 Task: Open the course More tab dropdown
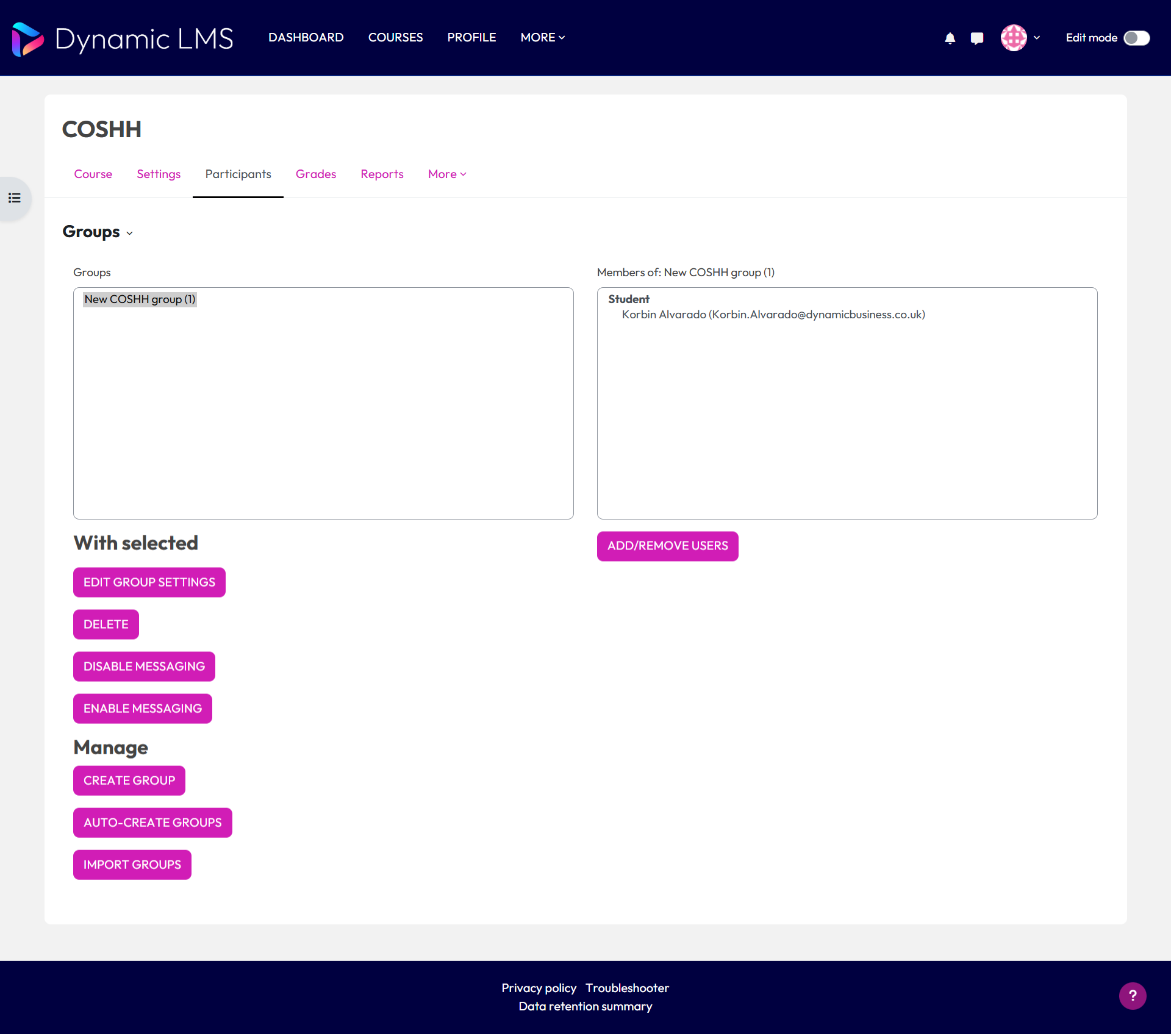(x=447, y=174)
